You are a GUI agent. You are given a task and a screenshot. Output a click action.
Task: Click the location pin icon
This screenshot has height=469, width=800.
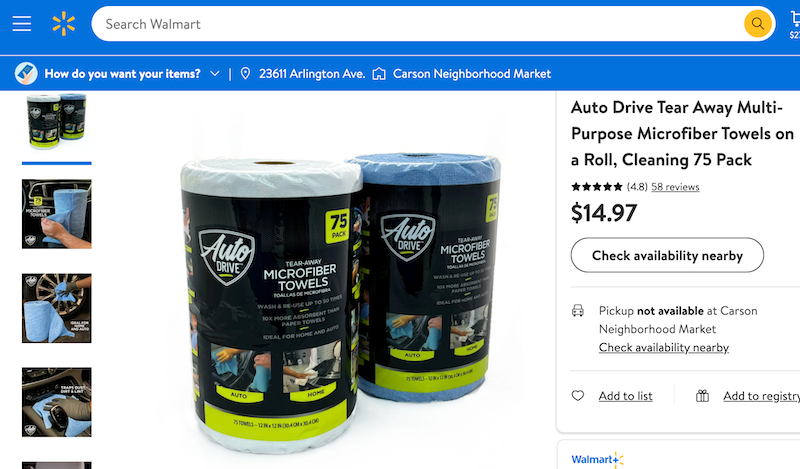point(245,74)
